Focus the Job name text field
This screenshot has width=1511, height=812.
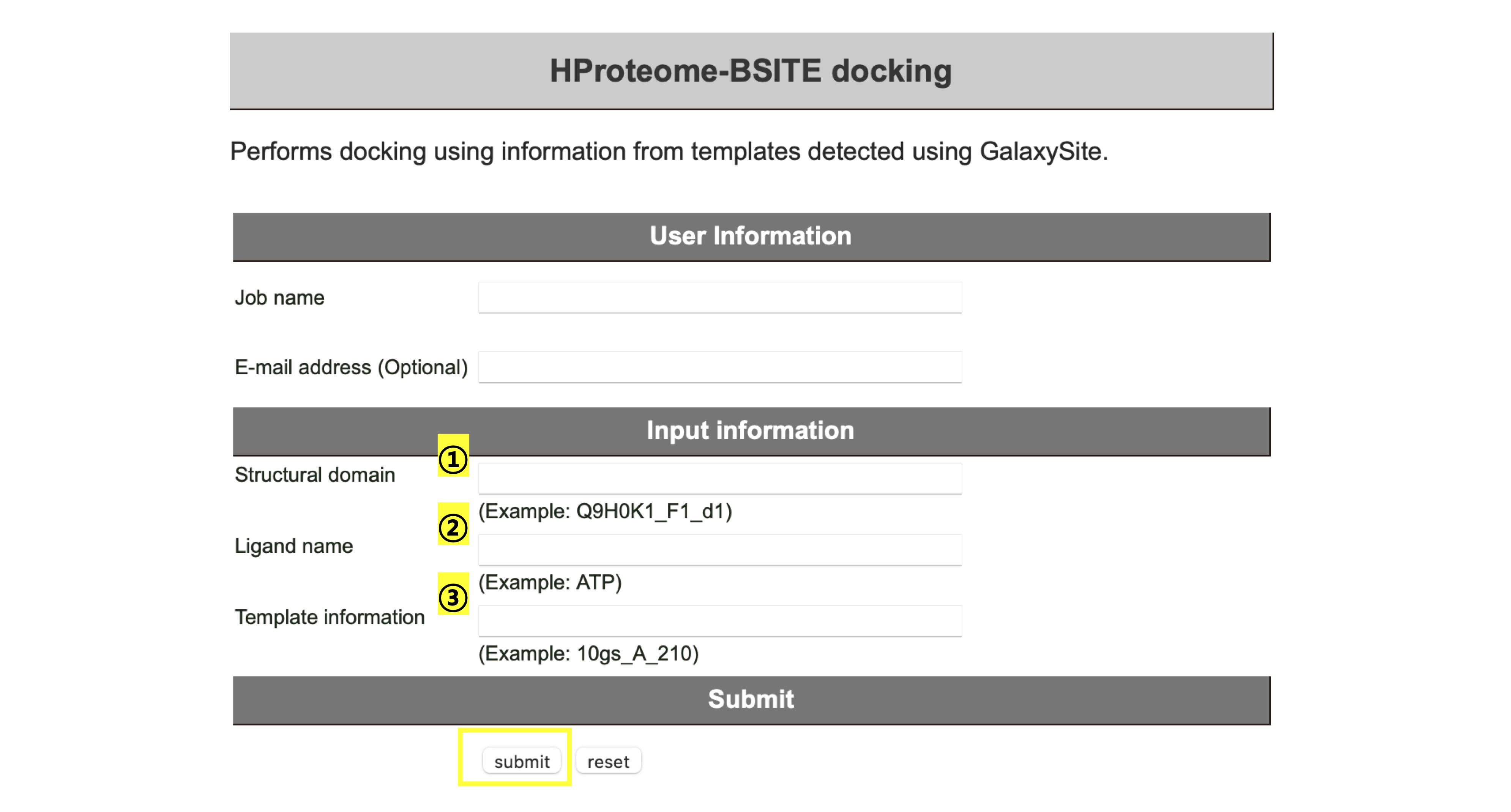[x=720, y=298]
